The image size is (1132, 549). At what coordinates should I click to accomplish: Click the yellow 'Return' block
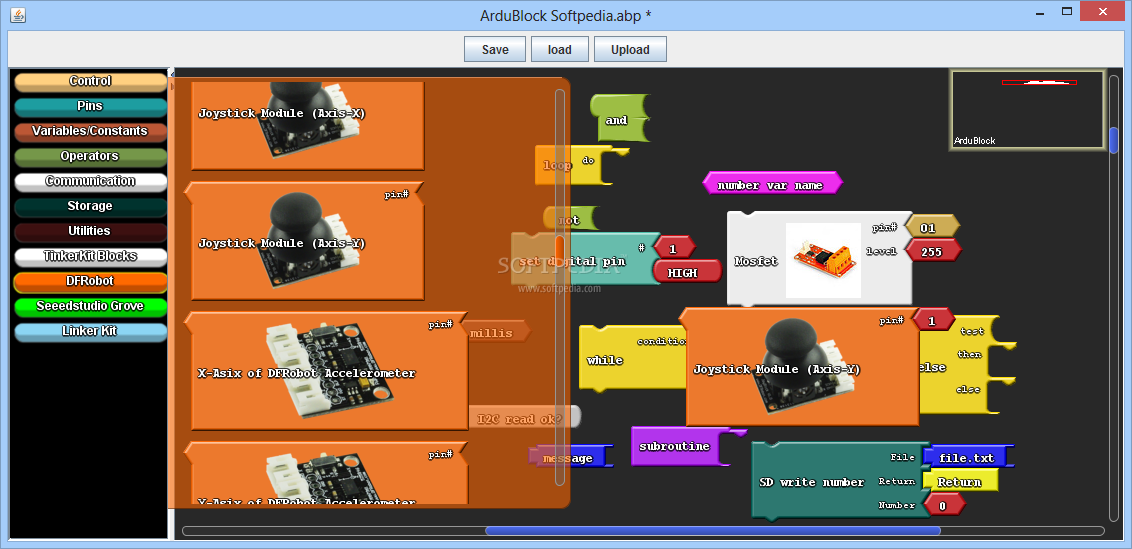point(960,481)
